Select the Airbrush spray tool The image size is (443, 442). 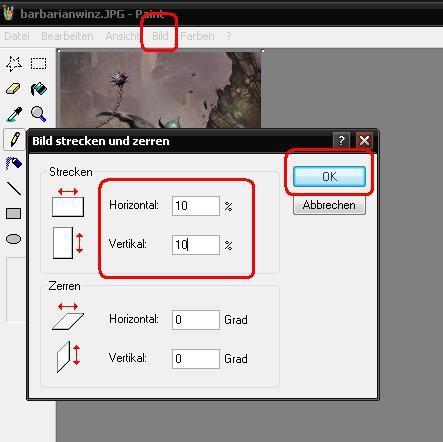[x=14, y=163]
